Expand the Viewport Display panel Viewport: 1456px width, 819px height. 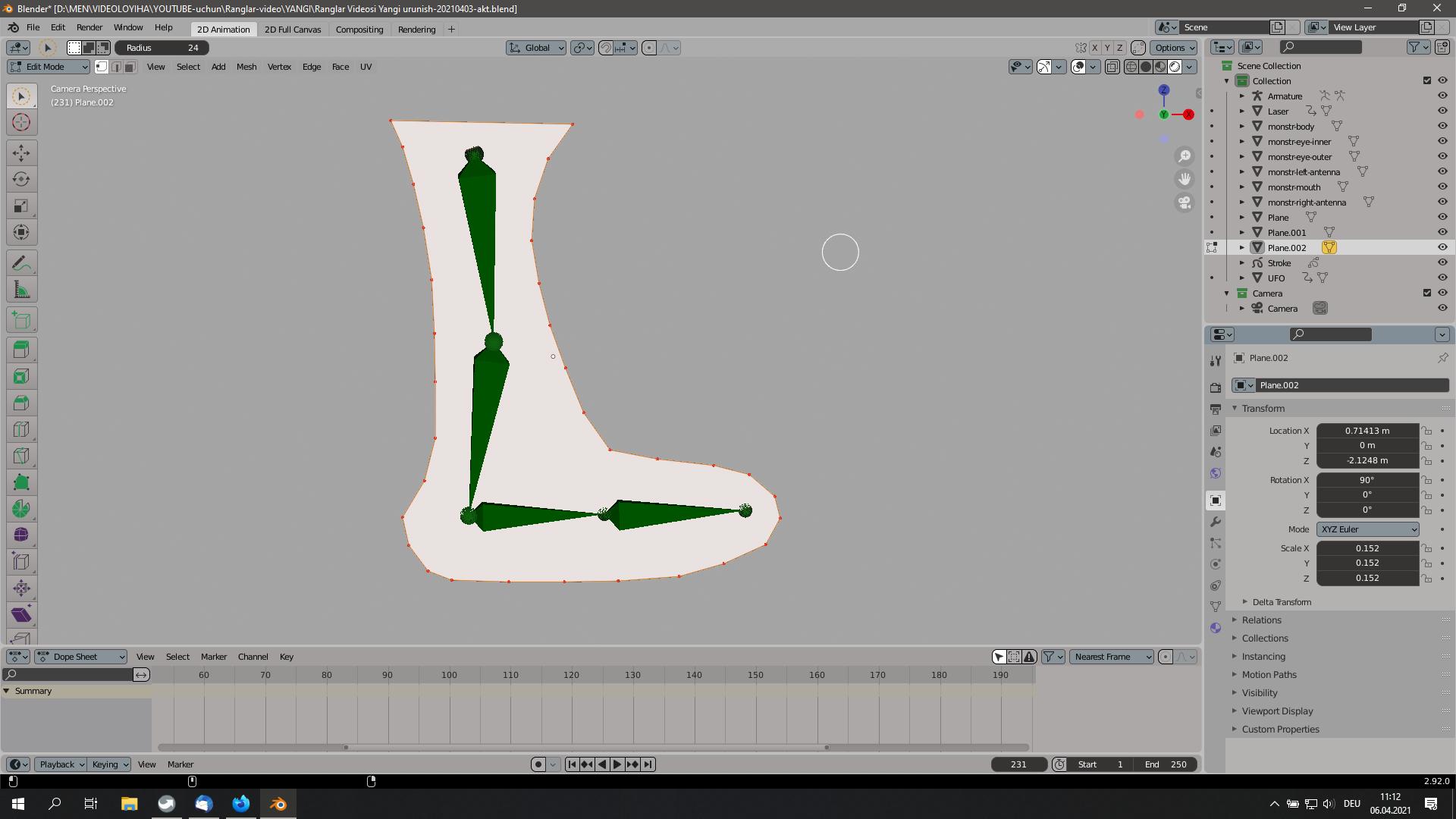click(x=1277, y=711)
